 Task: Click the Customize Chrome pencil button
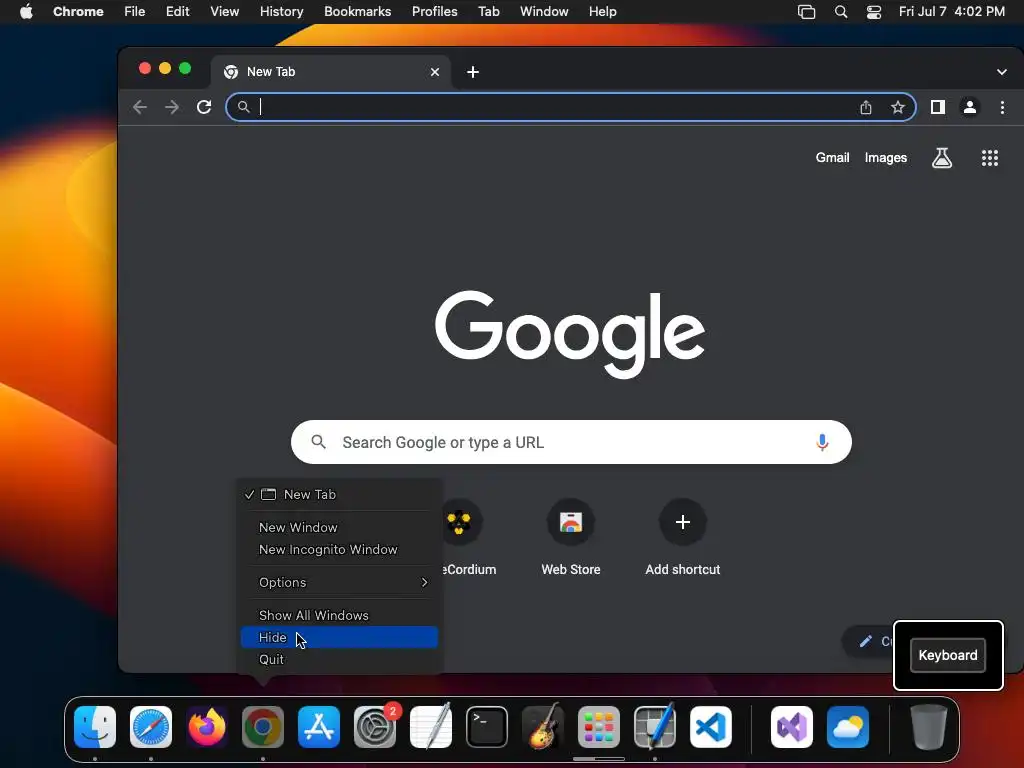pos(869,641)
